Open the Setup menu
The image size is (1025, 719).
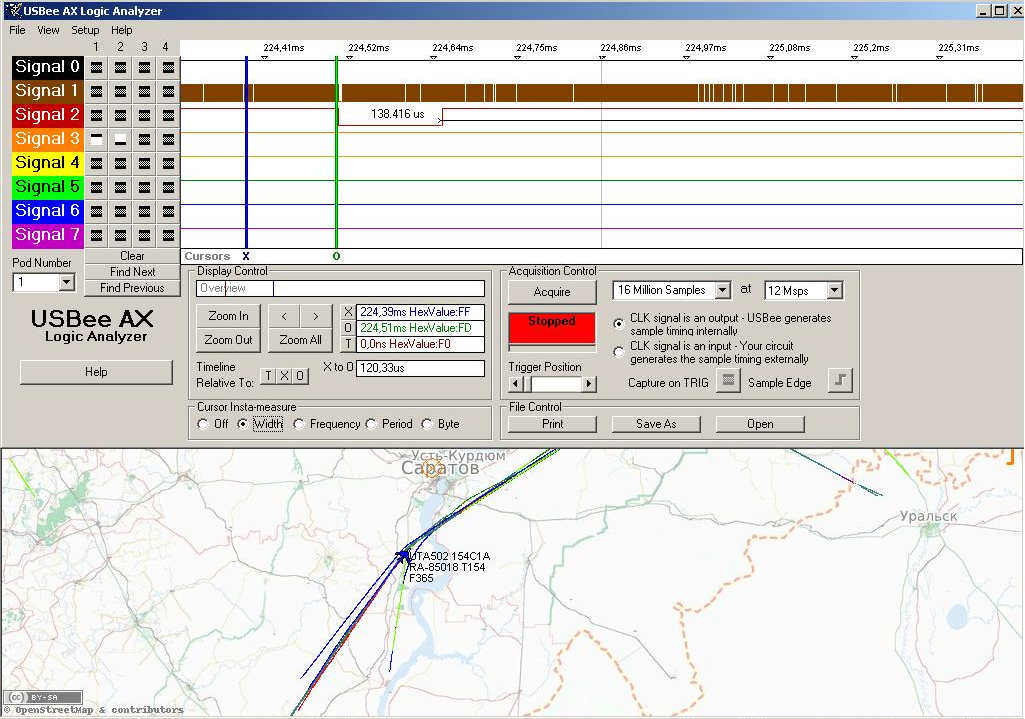tap(85, 30)
